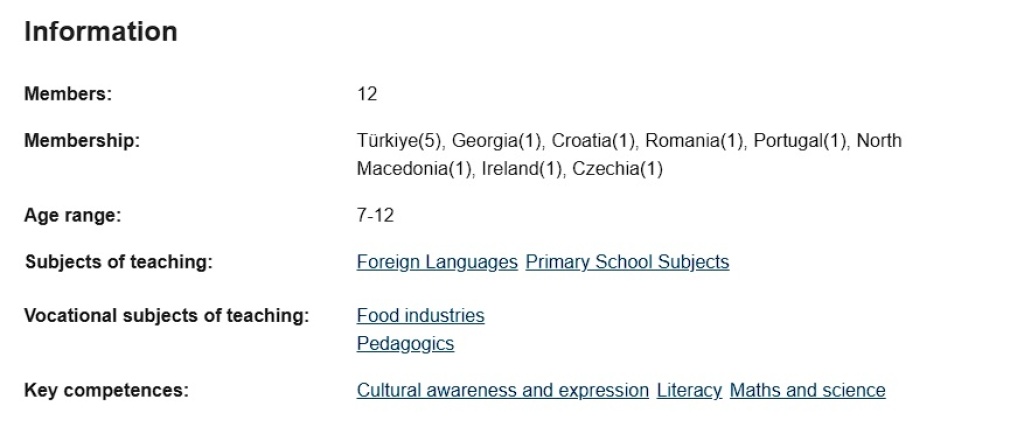Click the Information section heading

point(101,31)
